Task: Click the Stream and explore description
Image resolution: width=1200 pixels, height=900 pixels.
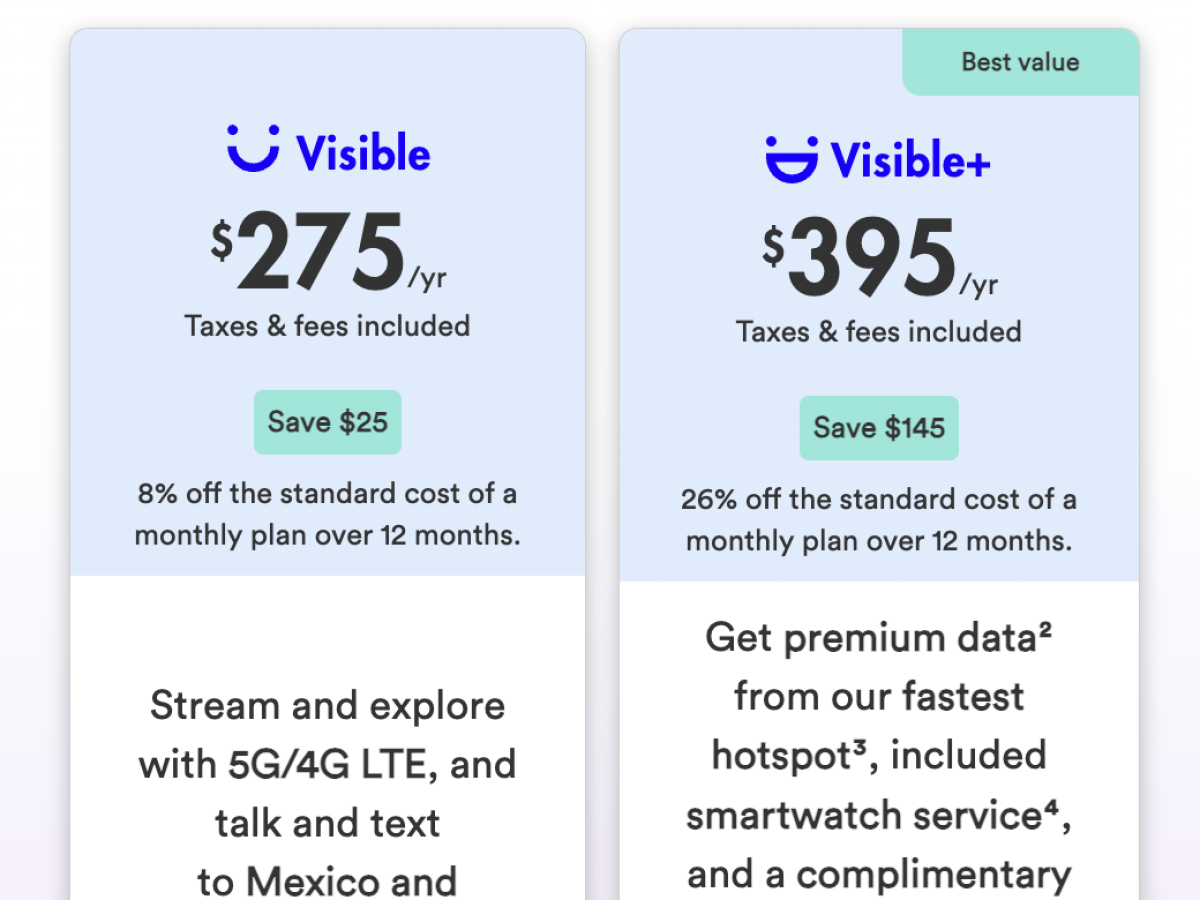Action: point(327,706)
